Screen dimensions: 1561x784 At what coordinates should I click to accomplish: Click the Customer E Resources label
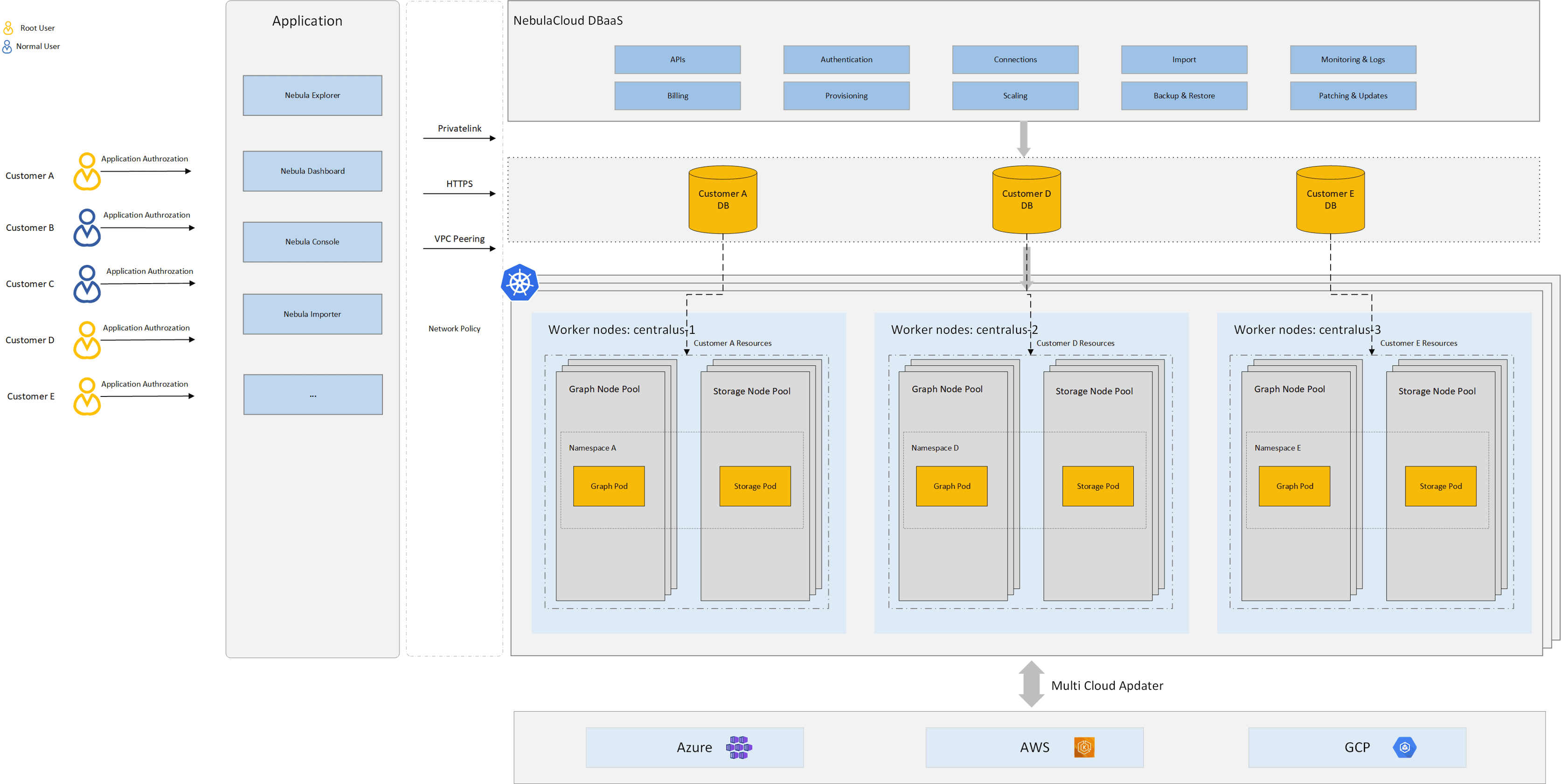(1419, 344)
